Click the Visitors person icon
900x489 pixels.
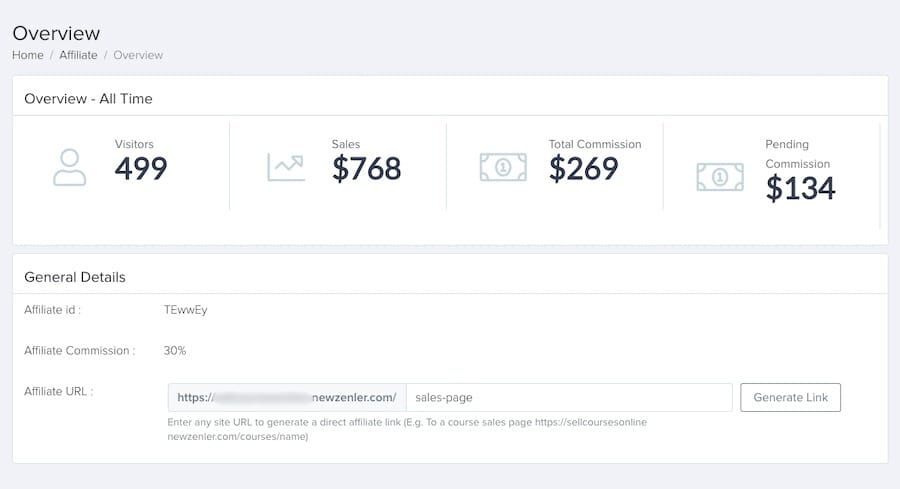click(69, 167)
